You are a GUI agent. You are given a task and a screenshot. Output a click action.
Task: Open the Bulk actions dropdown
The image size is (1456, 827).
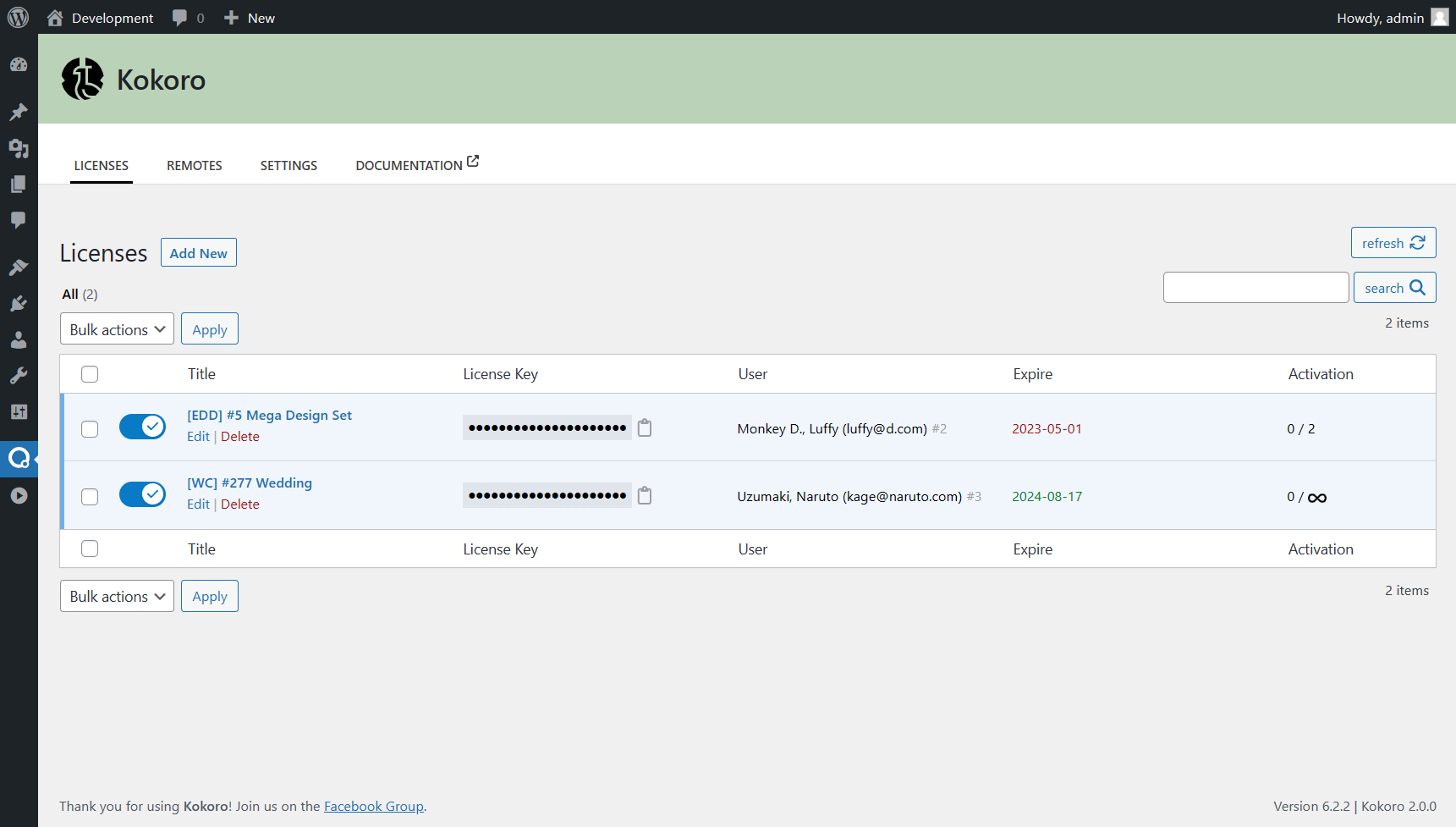pyautogui.click(x=117, y=328)
